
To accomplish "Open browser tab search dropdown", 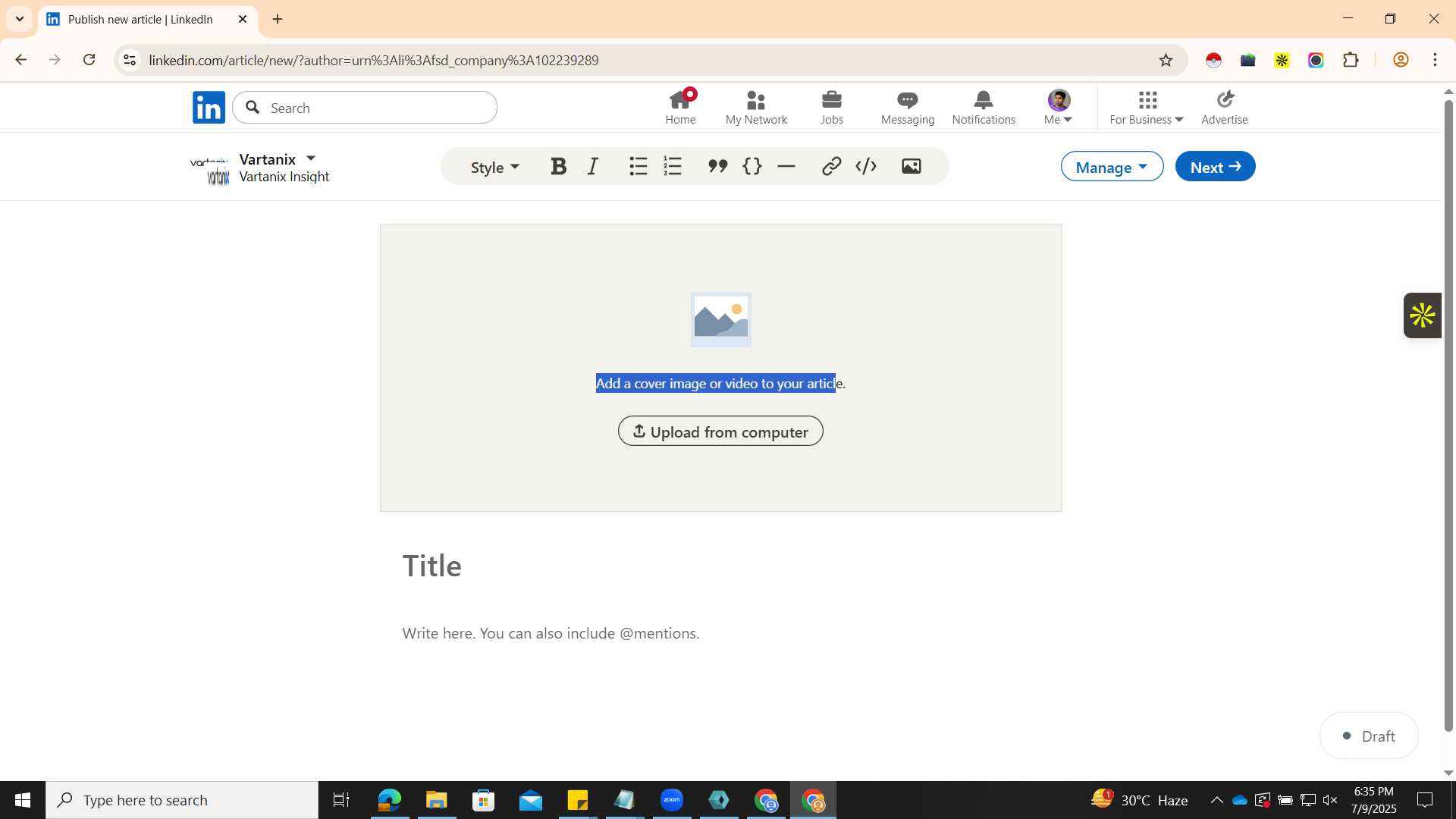I will (20, 19).
